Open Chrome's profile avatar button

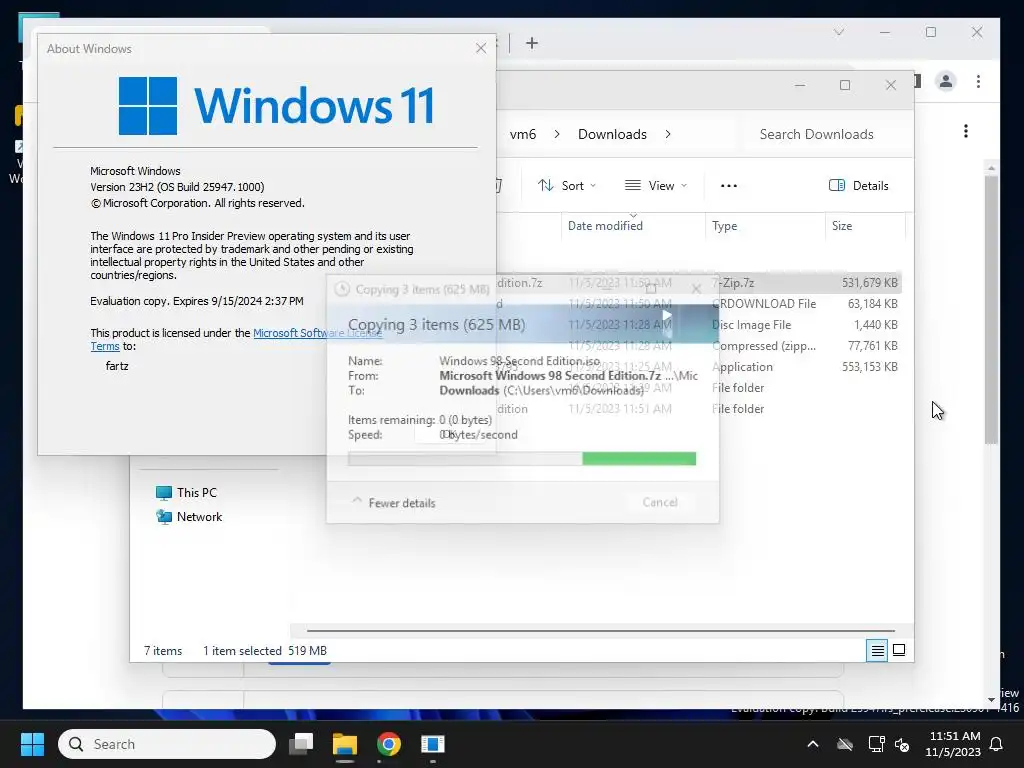[x=946, y=81]
